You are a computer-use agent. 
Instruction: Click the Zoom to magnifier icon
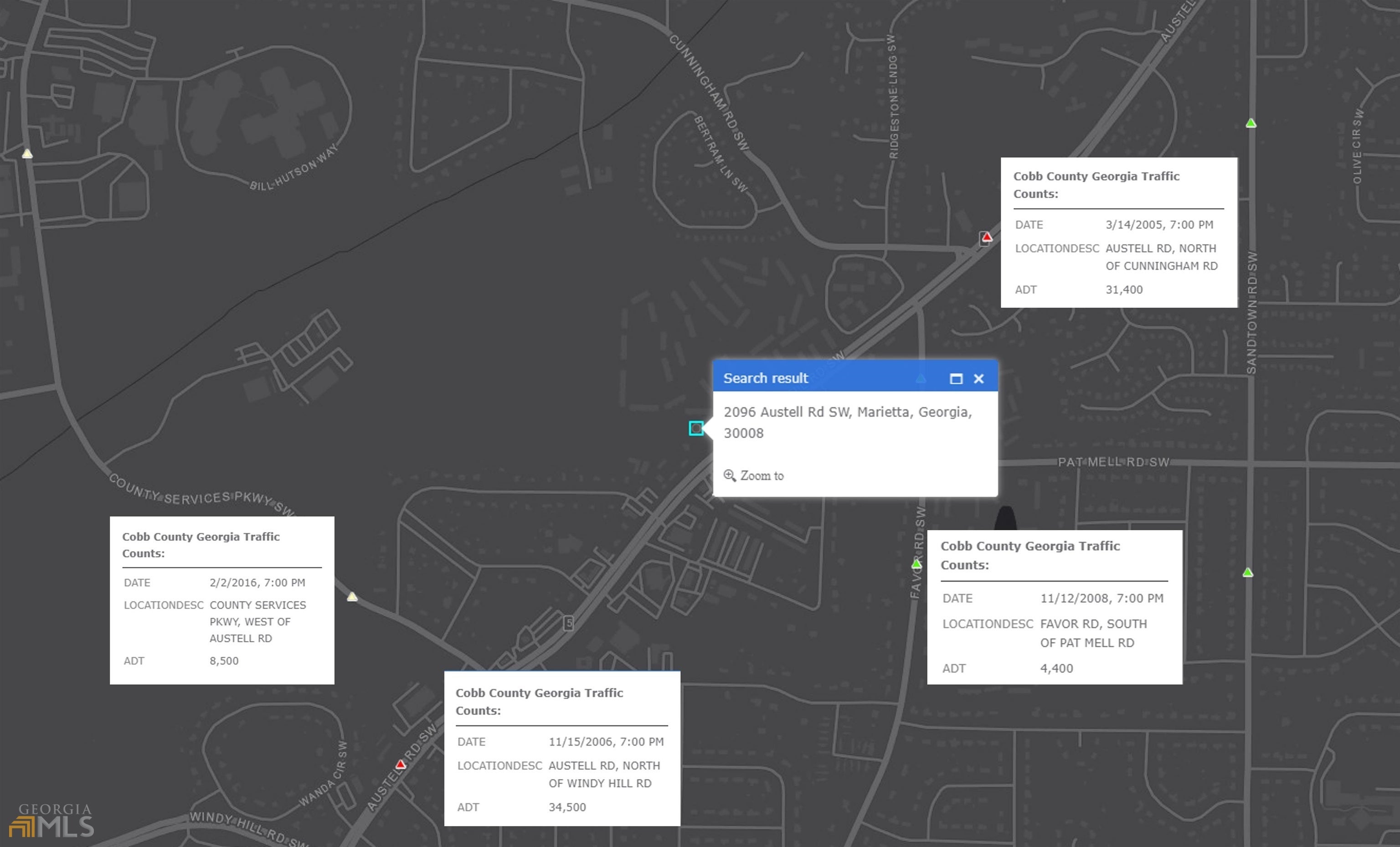(x=729, y=475)
